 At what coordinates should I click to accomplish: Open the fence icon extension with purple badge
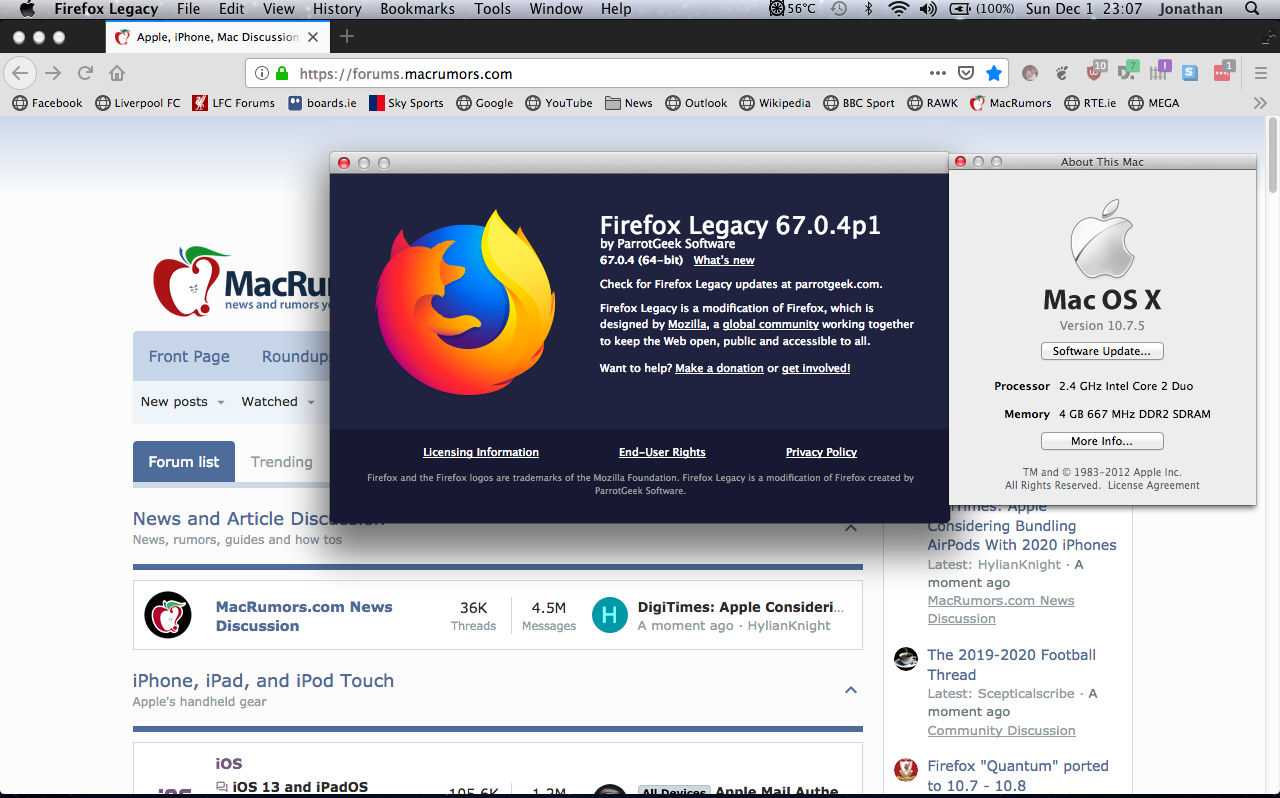click(x=1160, y=73)
